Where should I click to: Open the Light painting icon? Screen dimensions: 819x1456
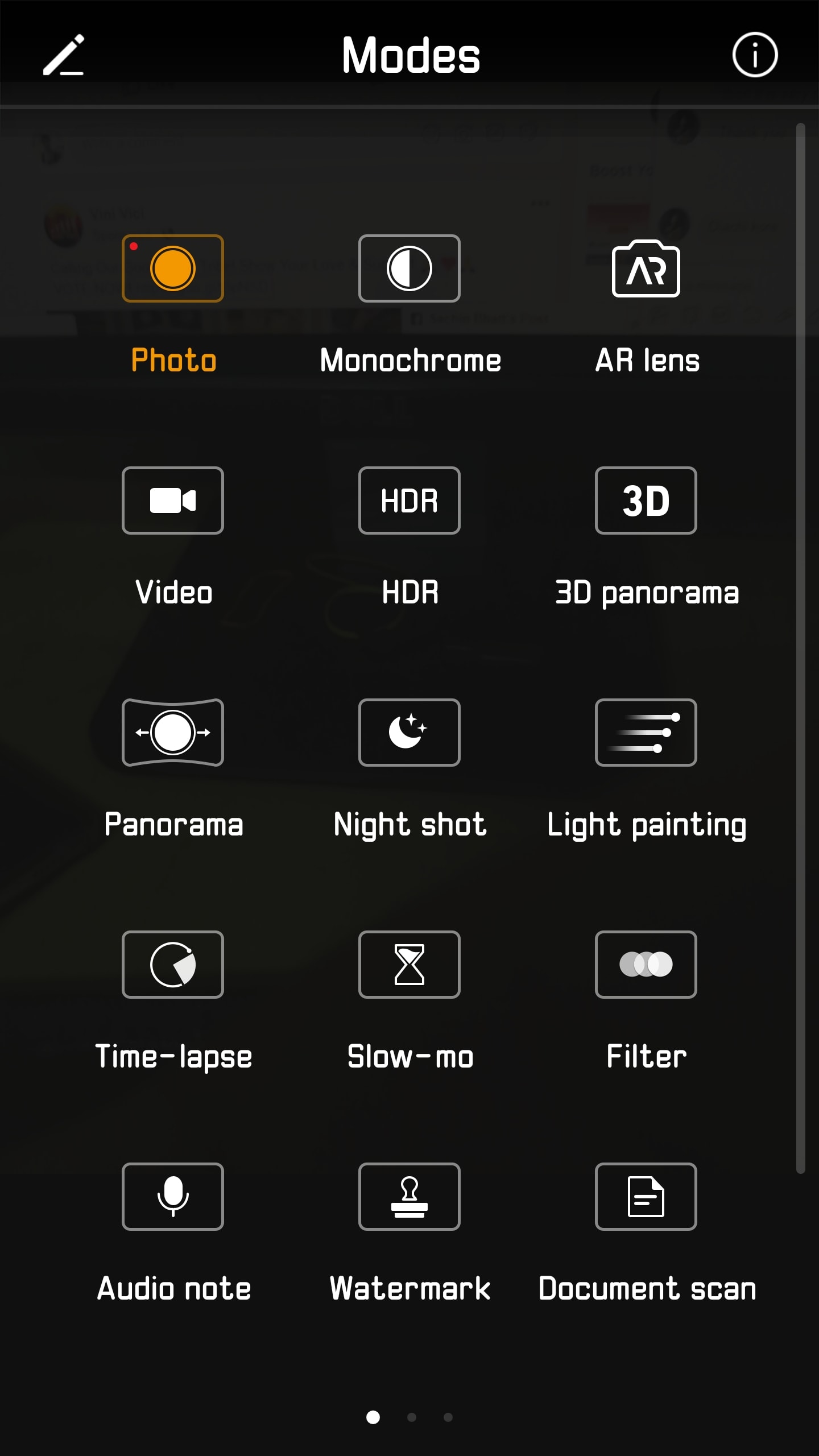tap(646, 733)
